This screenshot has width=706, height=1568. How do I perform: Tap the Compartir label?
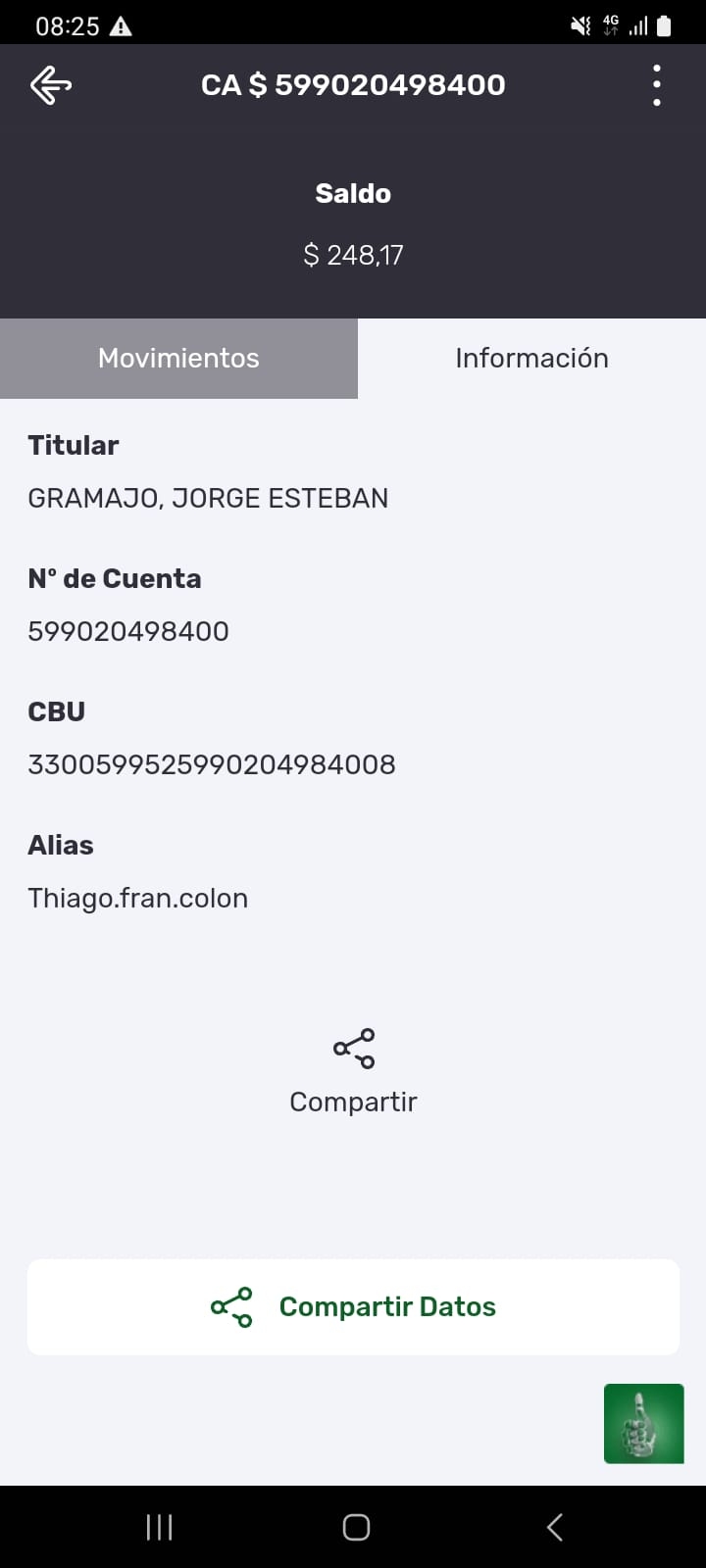click(x=353, y=1102)
